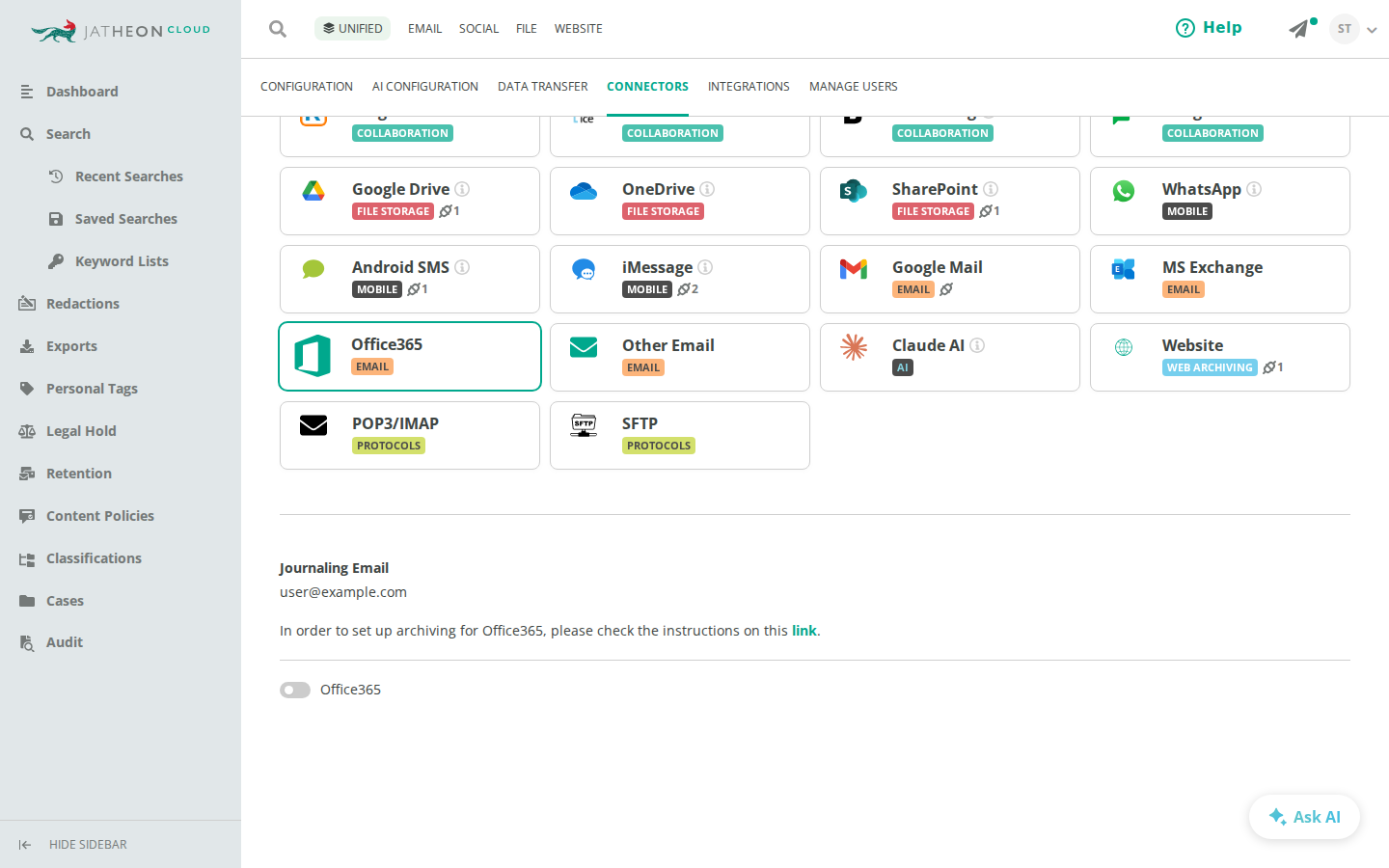Click the Website globe icon
Image resolution: width=1389 pixels, height=868 pixels.
point(1124,347)
